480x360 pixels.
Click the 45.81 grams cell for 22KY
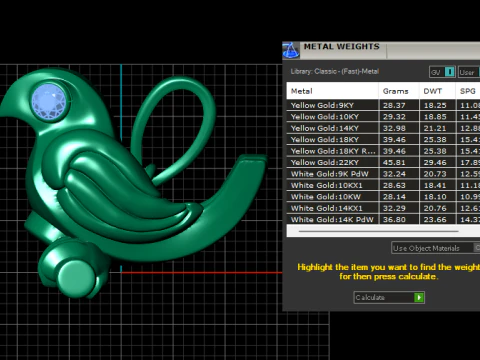point(399,162)
